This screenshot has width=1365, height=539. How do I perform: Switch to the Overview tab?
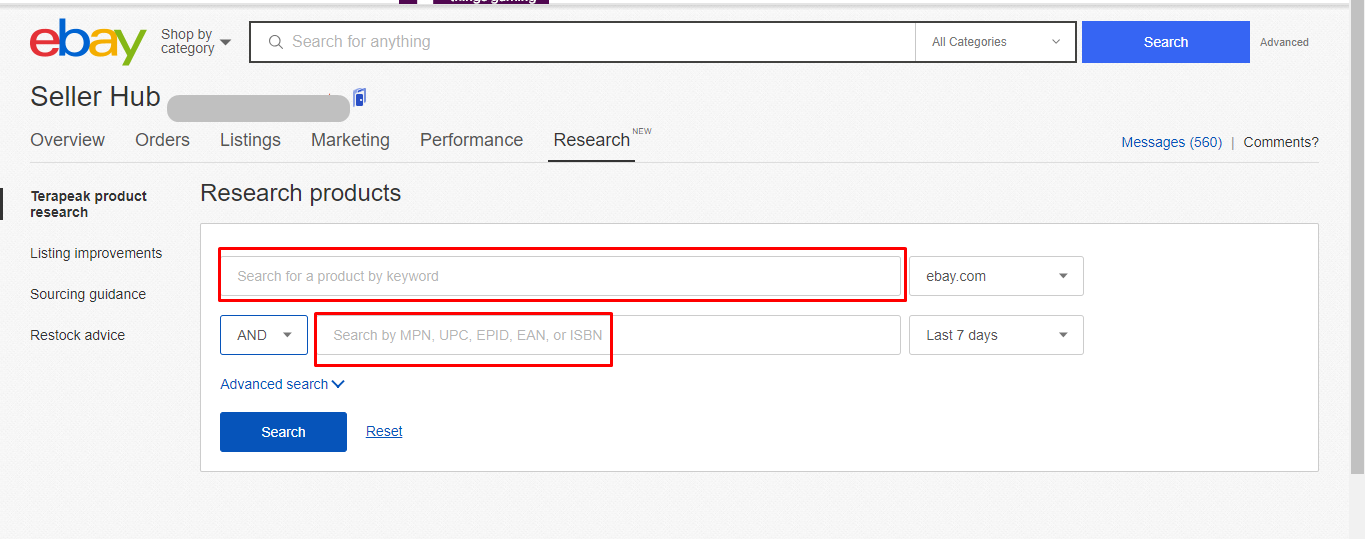(67, 140)
